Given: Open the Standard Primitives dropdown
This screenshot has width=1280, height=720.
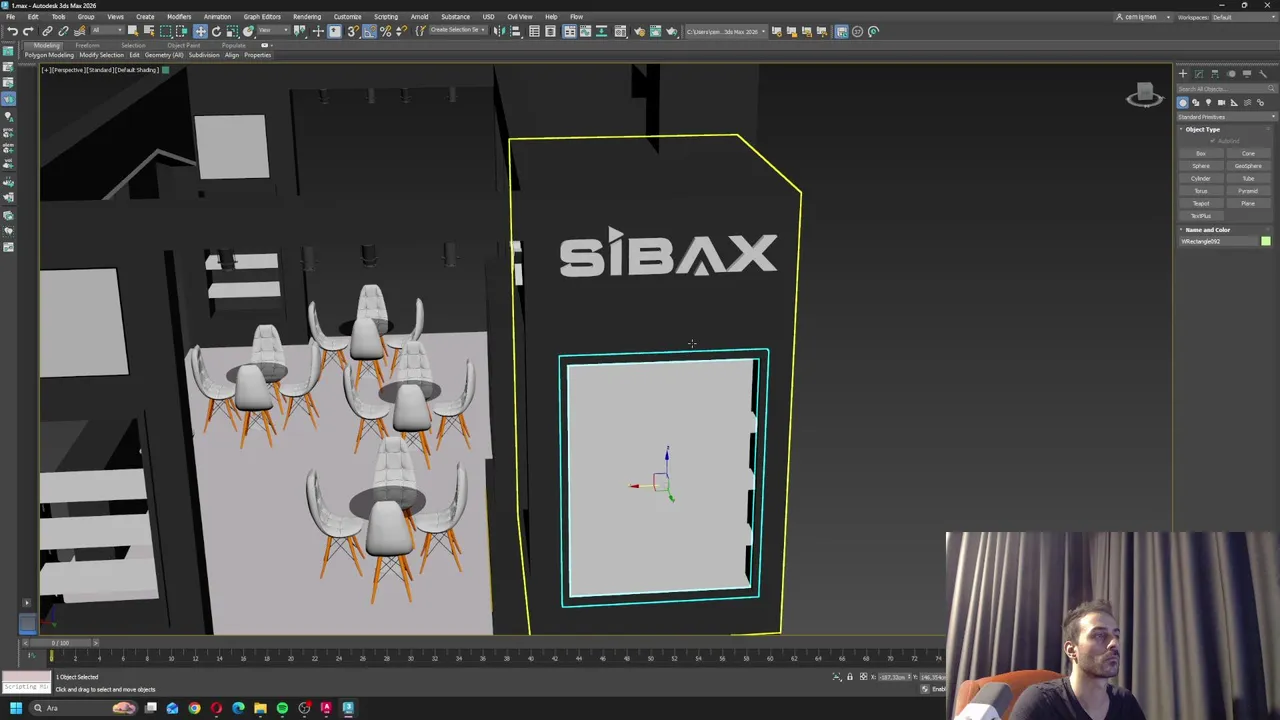Looking at the screenshot, I should click(1226, 117).
